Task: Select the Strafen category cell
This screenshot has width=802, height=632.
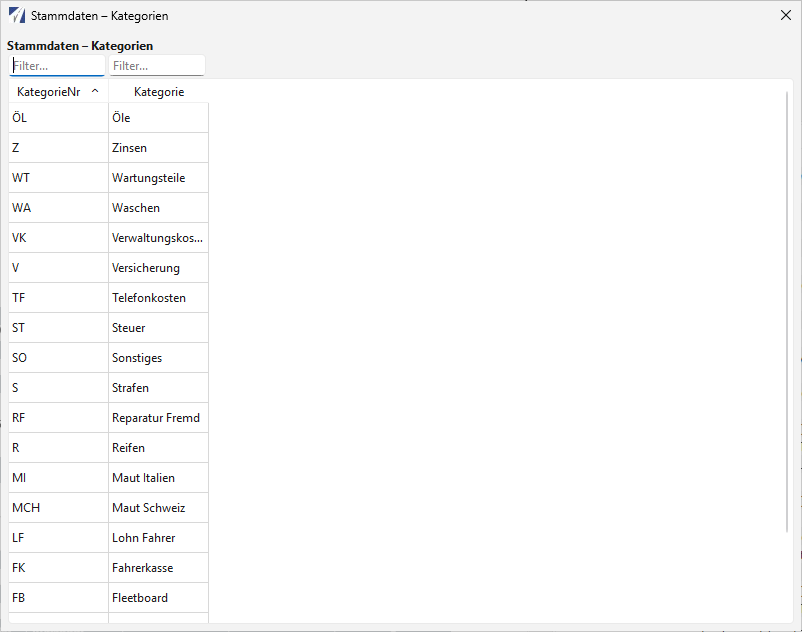Action: (x=159, y=388)
